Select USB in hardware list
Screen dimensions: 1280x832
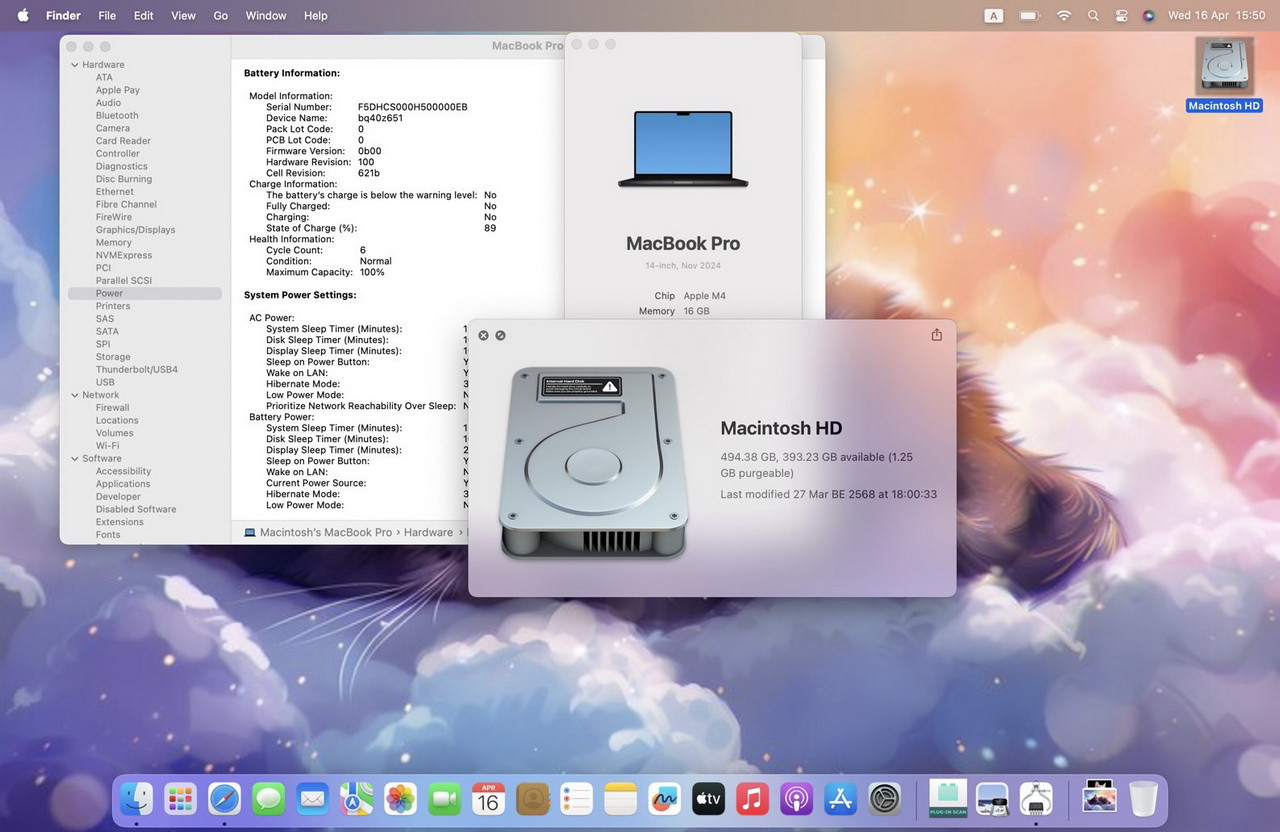(x=105, y=382)
